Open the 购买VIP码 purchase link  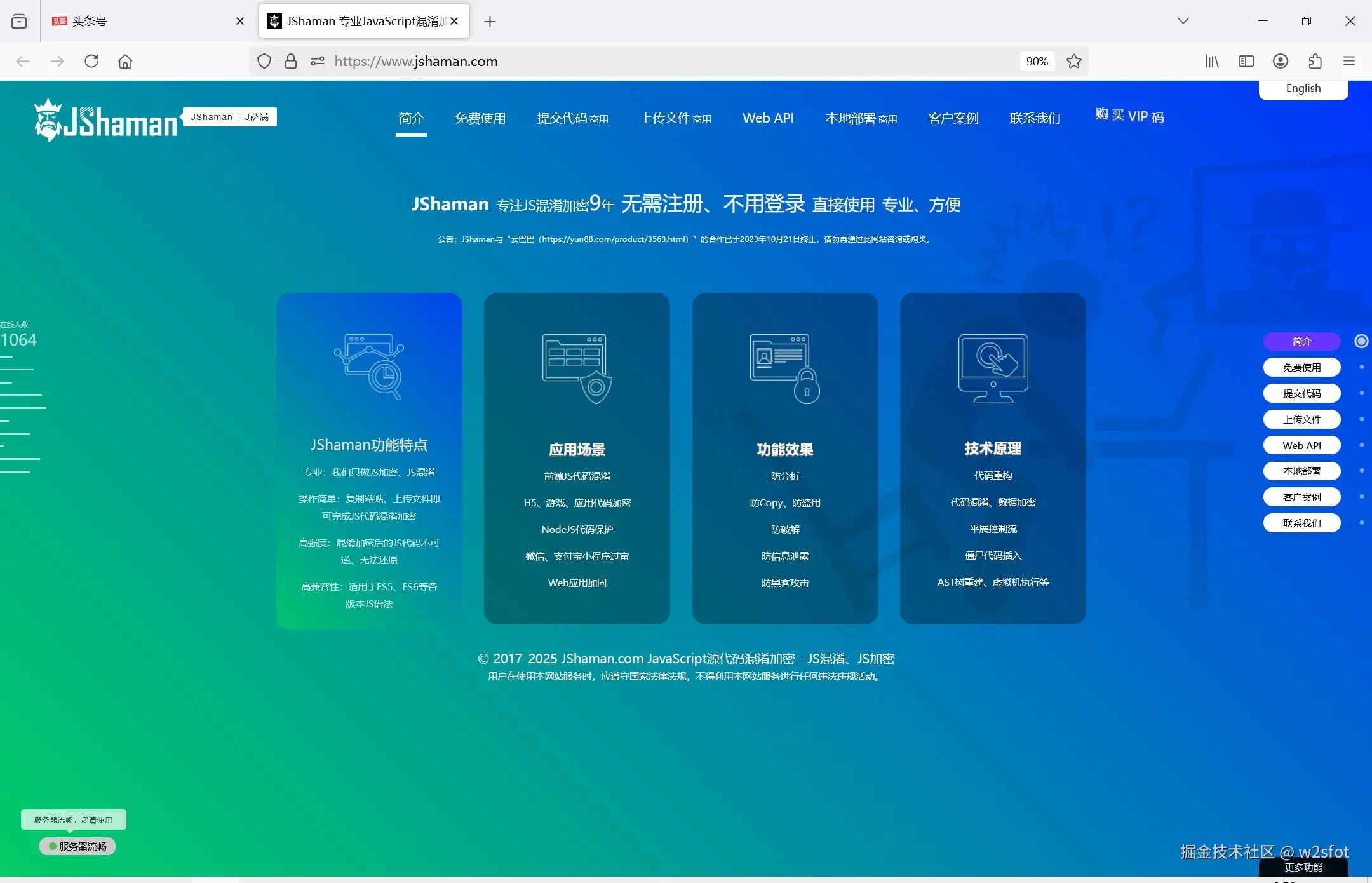tap(1129, 116)
